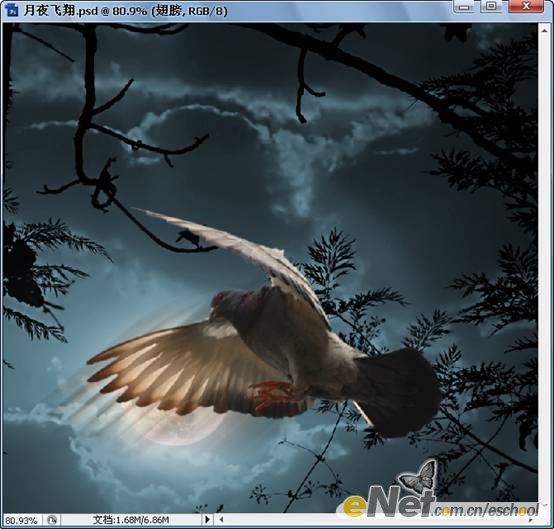Open the status bar options arrow menu
554x529 pixels.
[207, 519]
